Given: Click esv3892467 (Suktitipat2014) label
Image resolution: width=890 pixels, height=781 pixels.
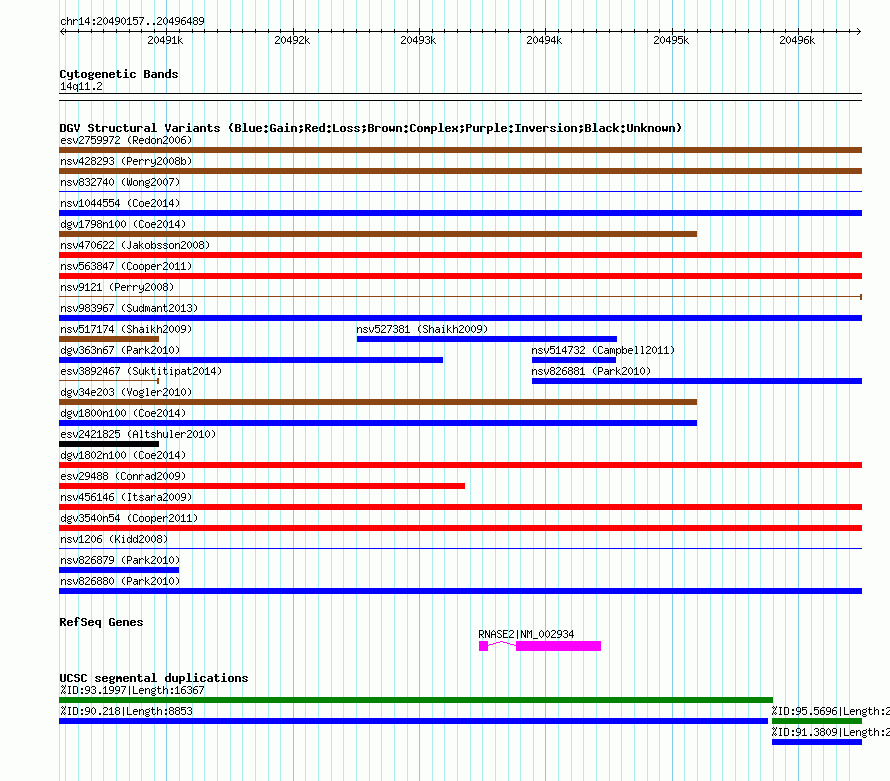Looking at the screenshot, I should (141, 371).
